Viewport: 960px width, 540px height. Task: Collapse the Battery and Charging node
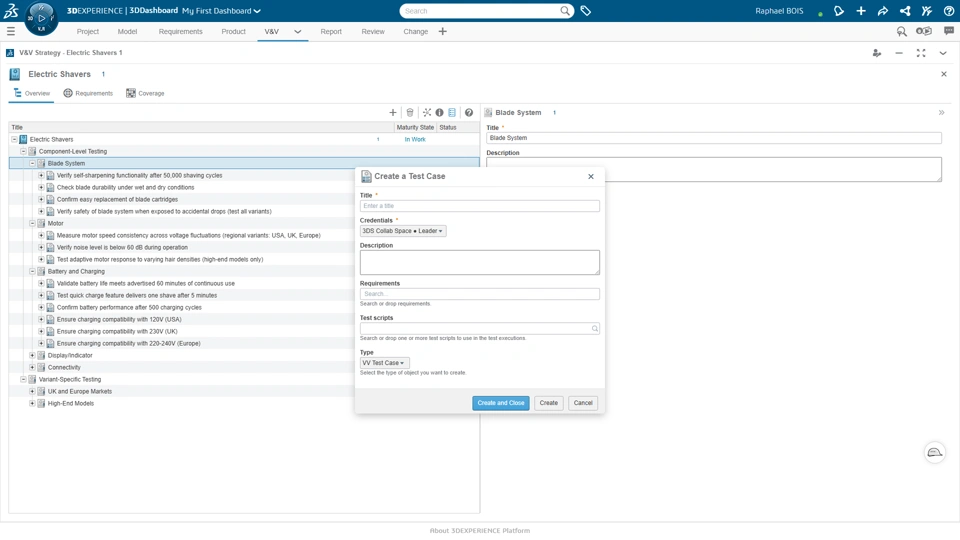(32, 271)
